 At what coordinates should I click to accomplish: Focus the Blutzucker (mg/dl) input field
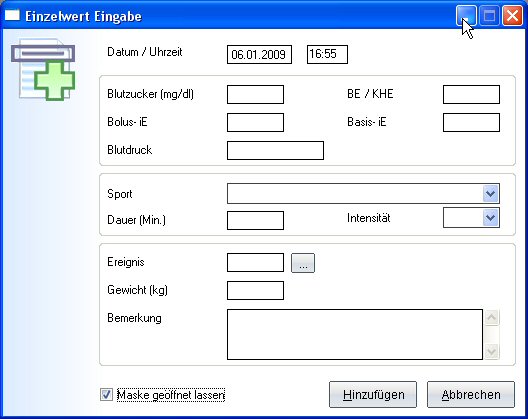(x=255, y=94)
